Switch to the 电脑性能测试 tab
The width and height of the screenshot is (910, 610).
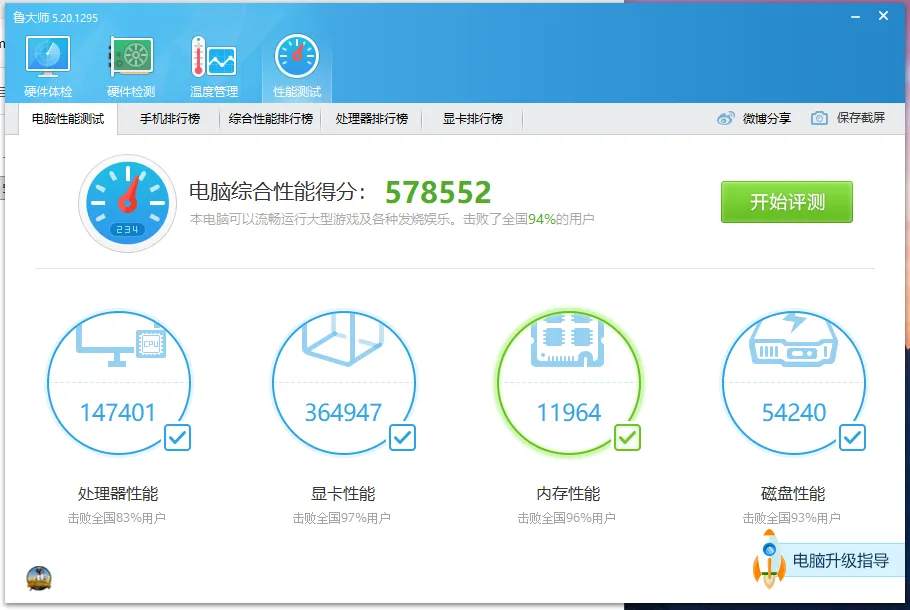pyautogui.click(x=68, y=119)
